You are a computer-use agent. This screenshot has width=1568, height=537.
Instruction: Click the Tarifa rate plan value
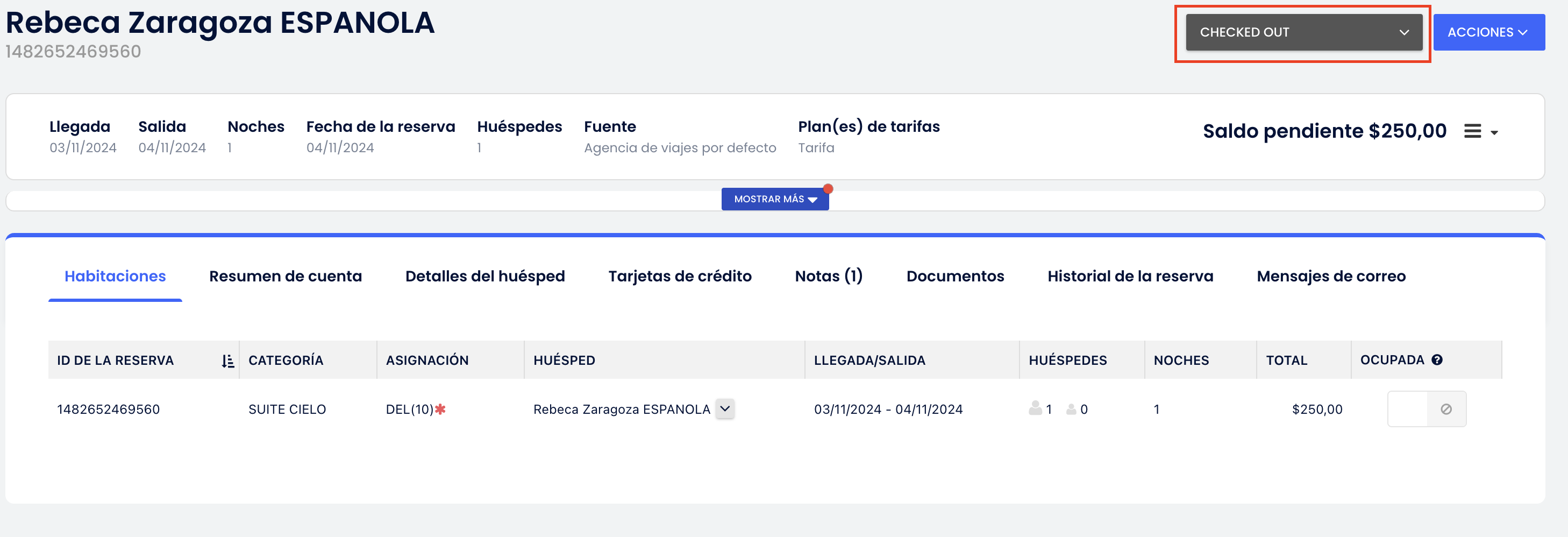[816, 148]
